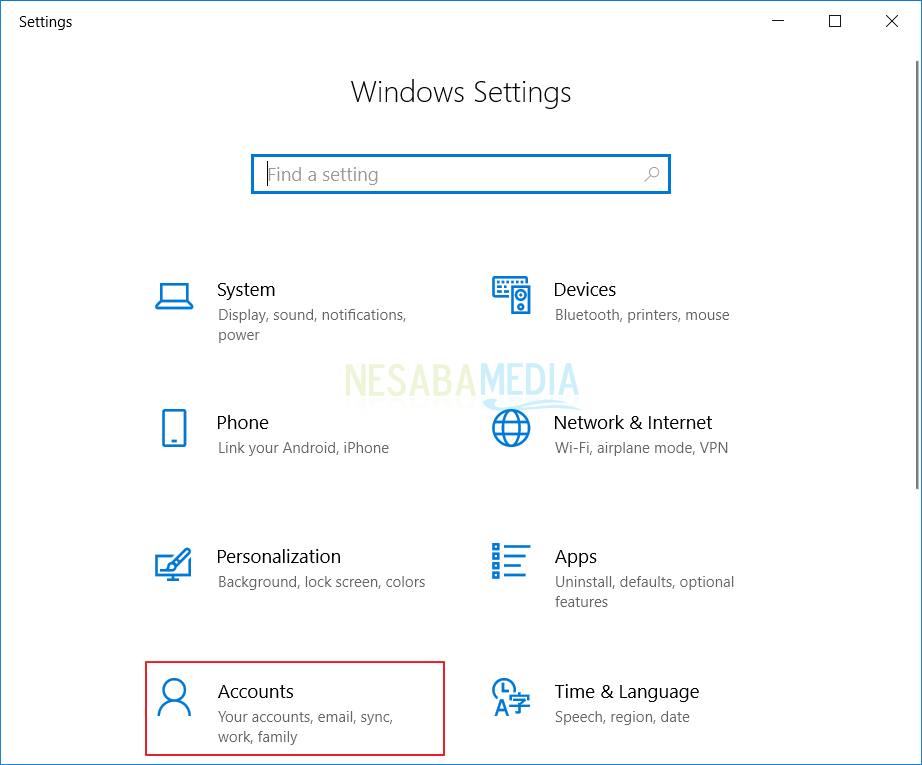The width and height of the screenshot is (922, 765).
Task: Click the vertical scrollbar thumb
Action: pyautogui.click(x=917, y=275)
